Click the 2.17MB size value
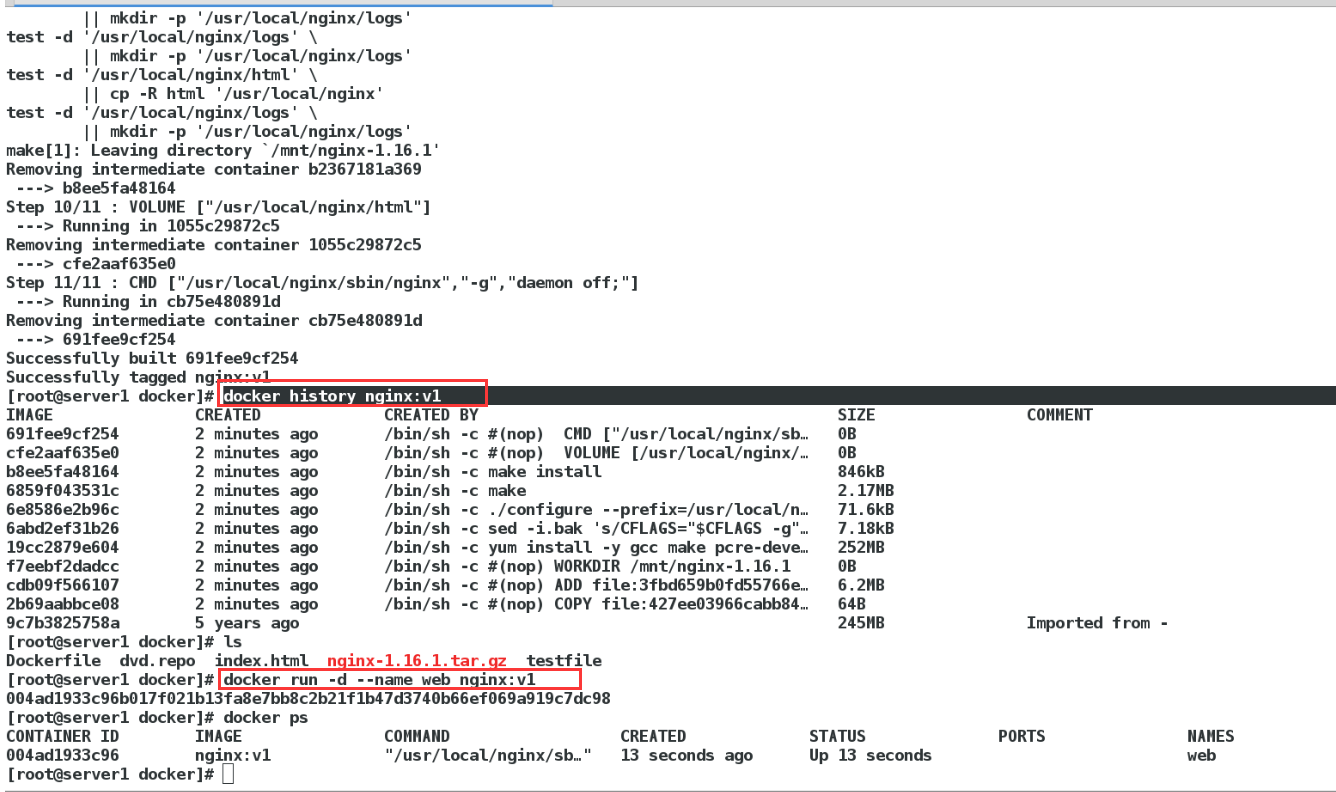1336x792 pixels. (x=866, y=491)
